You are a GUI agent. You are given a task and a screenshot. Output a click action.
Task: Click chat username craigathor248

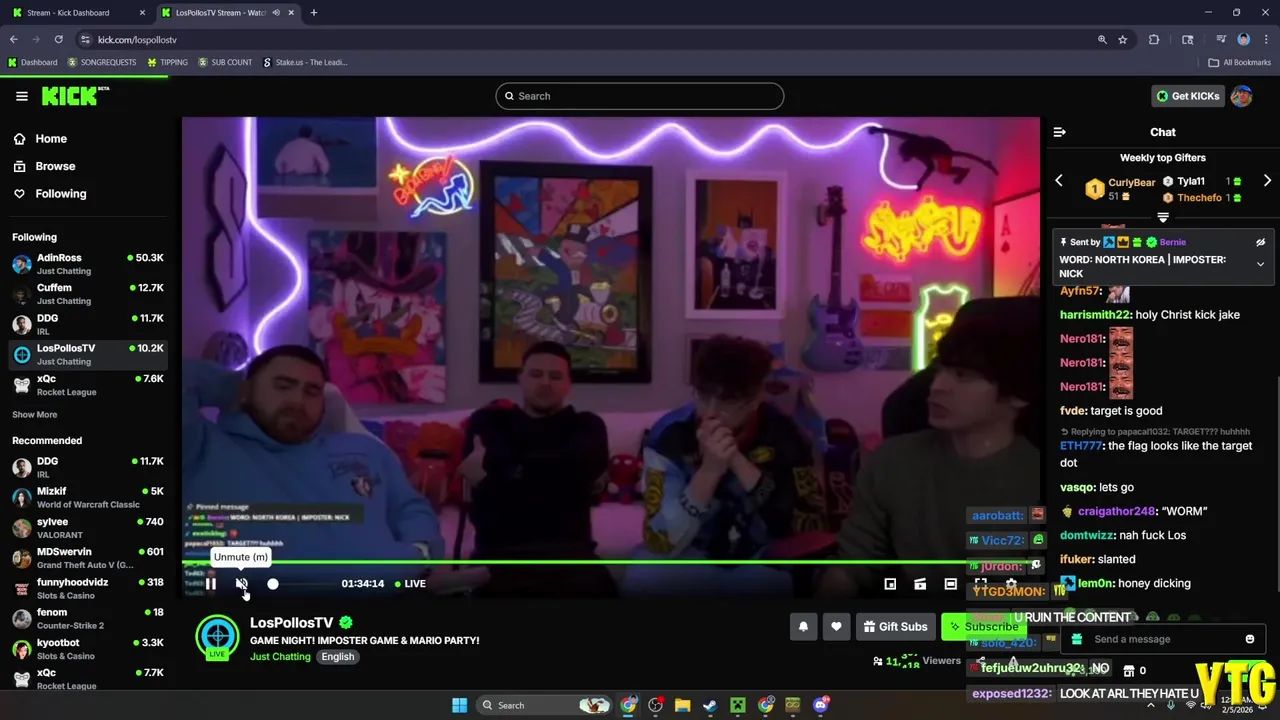[1116, 511]
